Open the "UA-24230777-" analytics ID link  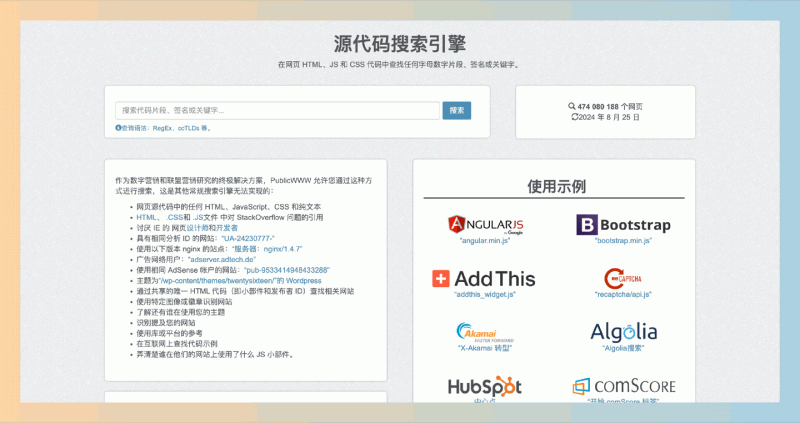click(248, 238)
